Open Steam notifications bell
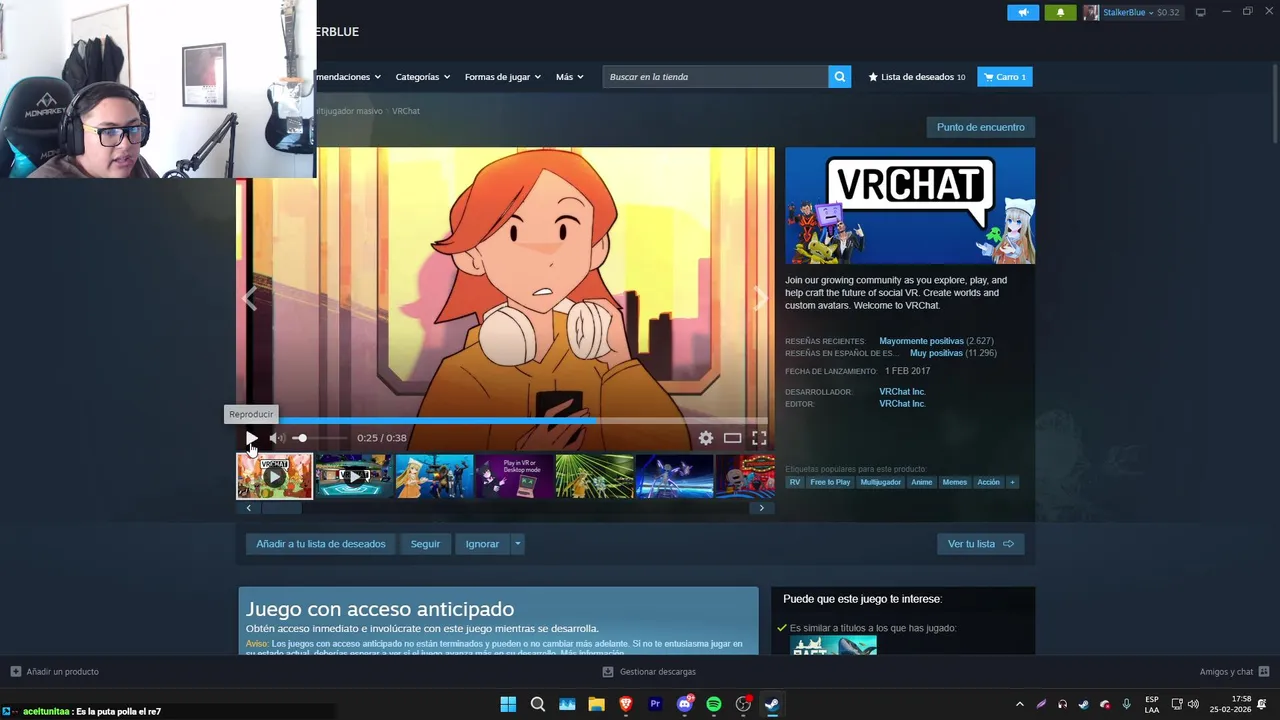1280x720 pixels. [x=1061, y=12]
